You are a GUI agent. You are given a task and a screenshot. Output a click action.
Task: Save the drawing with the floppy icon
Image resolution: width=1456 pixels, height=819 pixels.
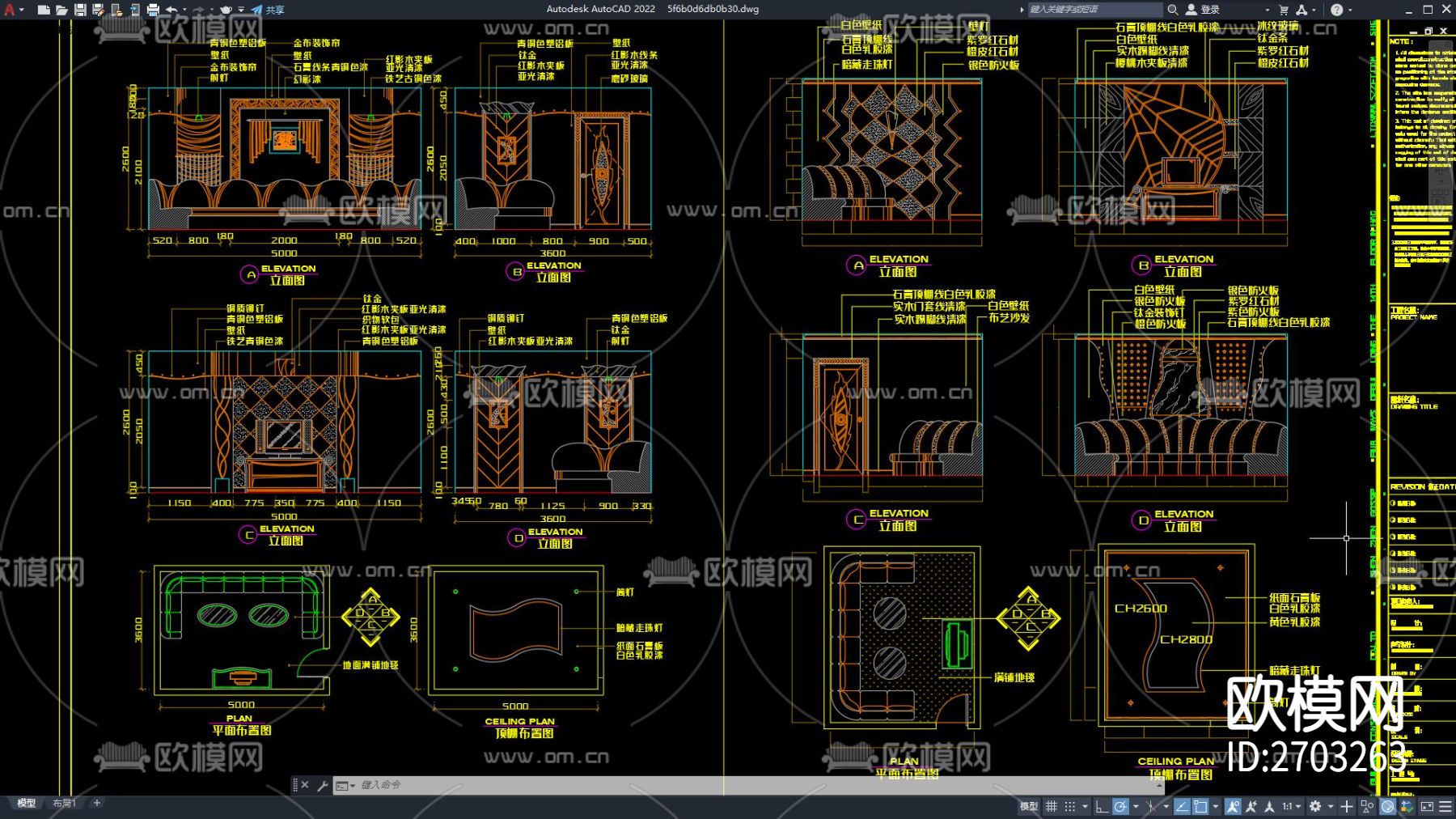pyautogui.click(x=80, y=10)
